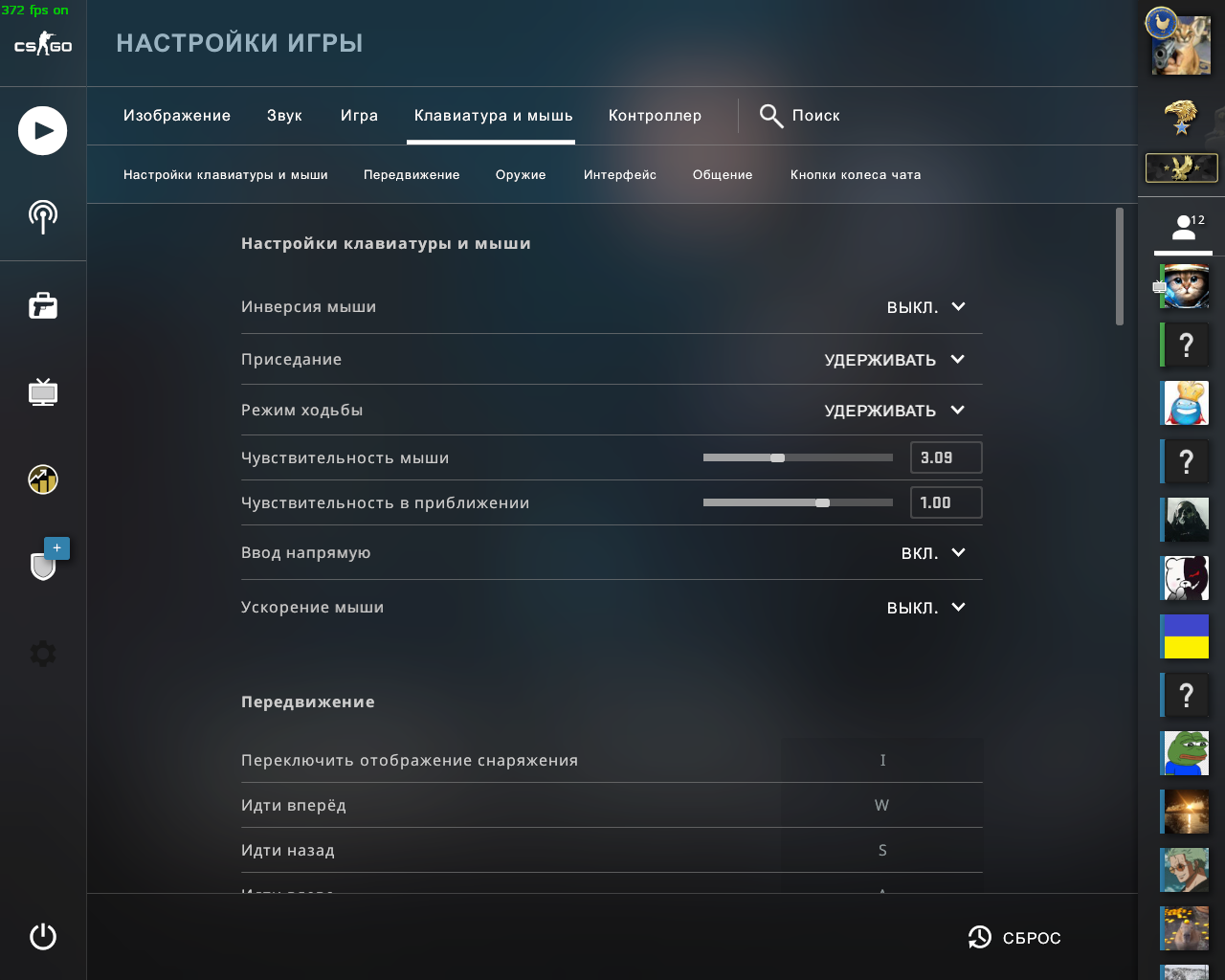The width and height of the screenshot is (1225, 980).
Task: Select the blue chef character friend avatar
Action: [1185, 403]
